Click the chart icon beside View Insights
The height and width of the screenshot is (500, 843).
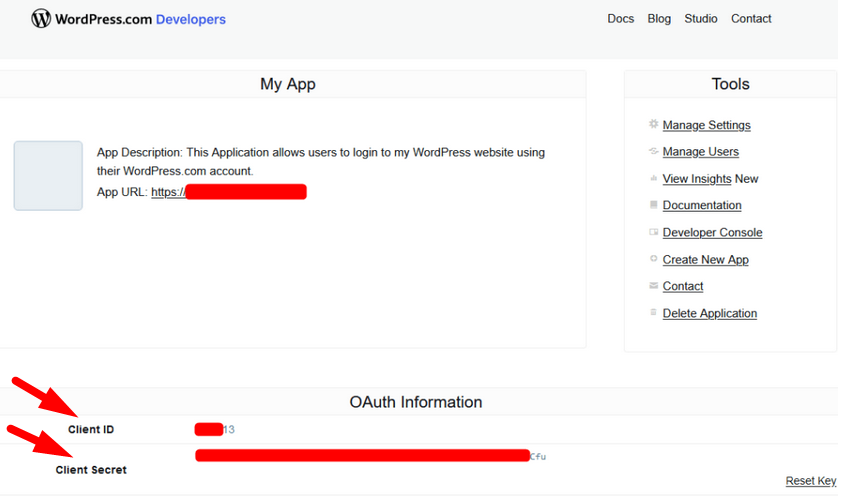point(653,178)
